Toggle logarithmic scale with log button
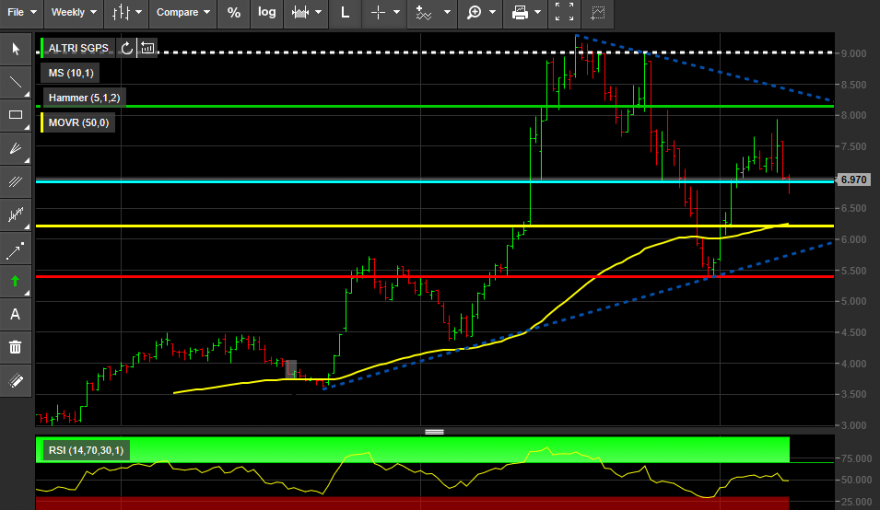This screenshot has width=880, height=510. point(267,12)
